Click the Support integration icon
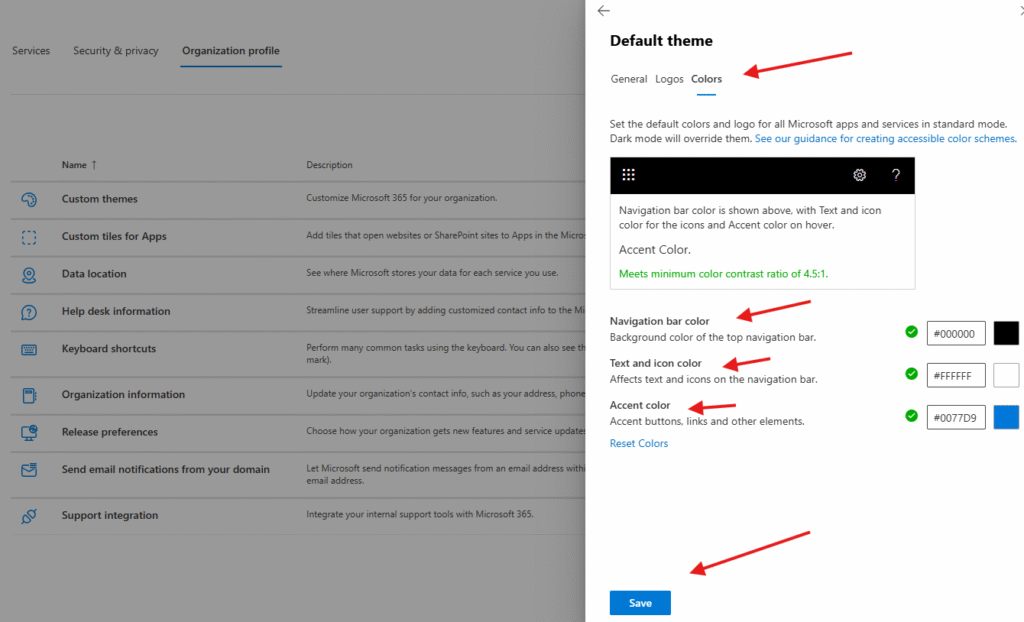 tap(29, 516)
